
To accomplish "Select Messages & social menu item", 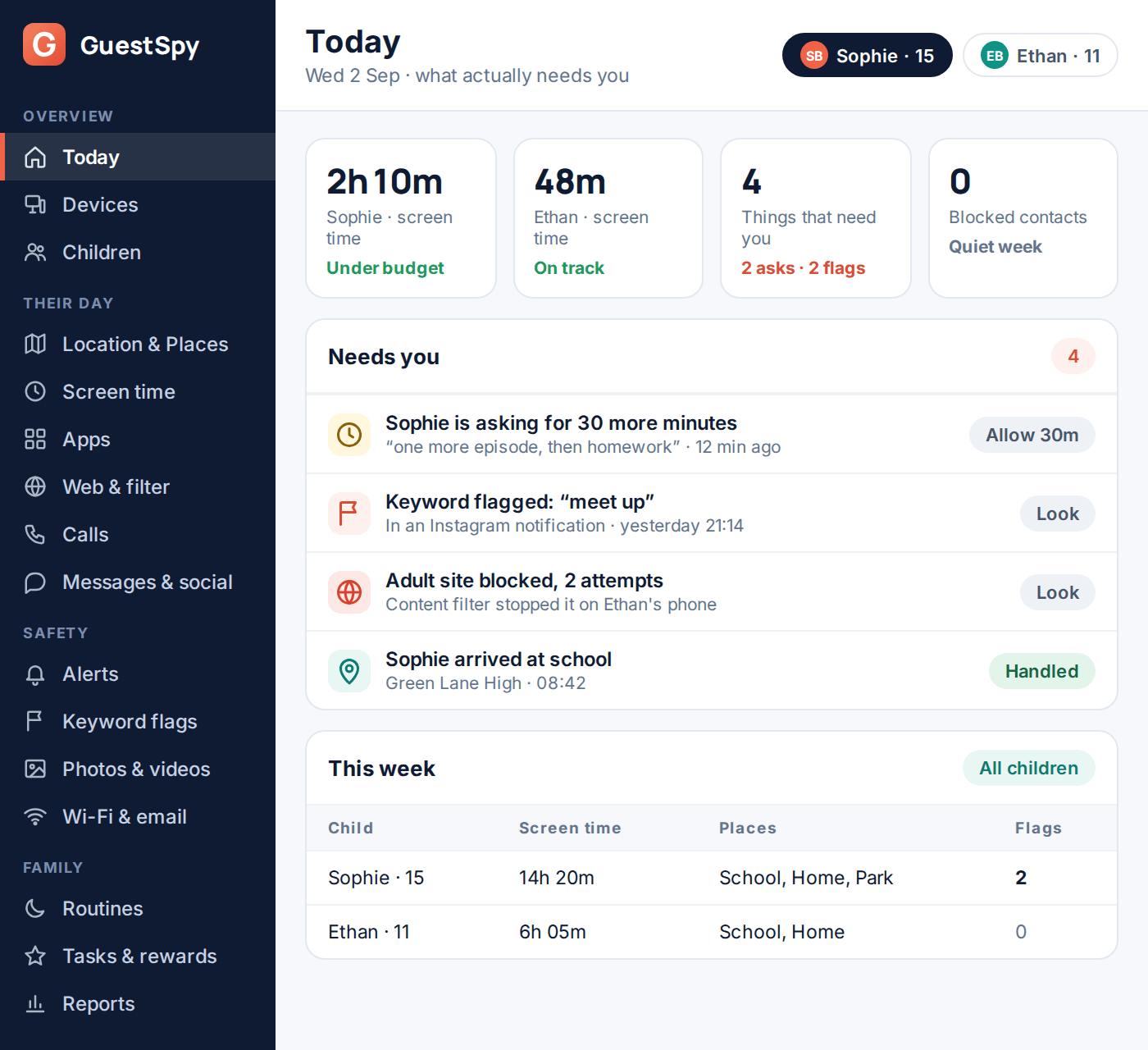I will tap(138, 582).
